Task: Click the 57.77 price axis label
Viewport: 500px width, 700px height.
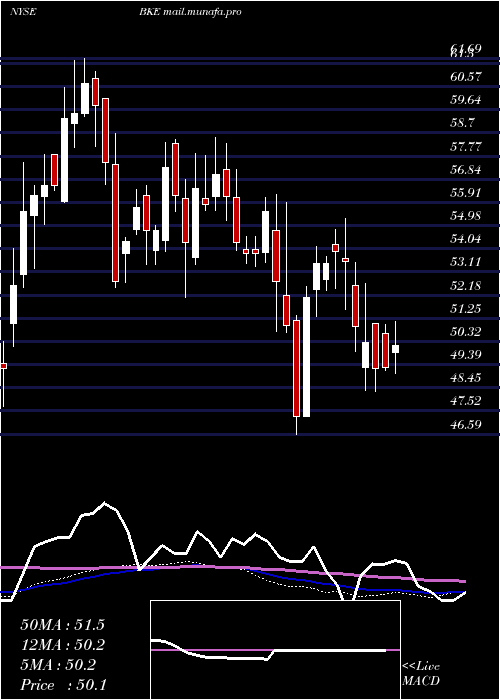Action: [466, 146]
